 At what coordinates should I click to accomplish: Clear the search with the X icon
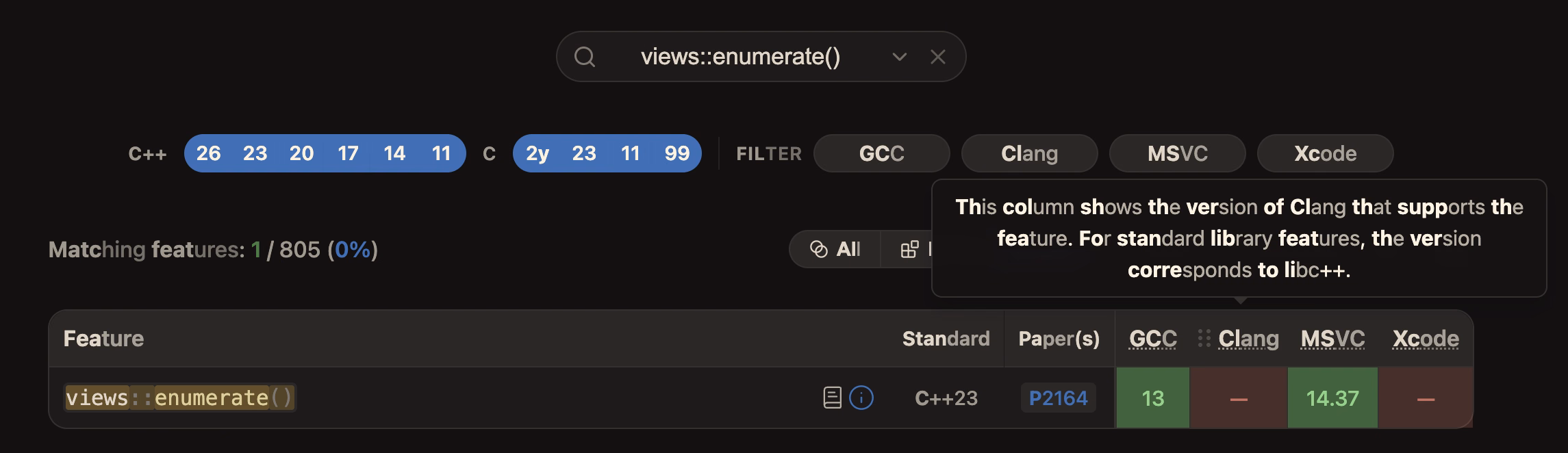938,57
